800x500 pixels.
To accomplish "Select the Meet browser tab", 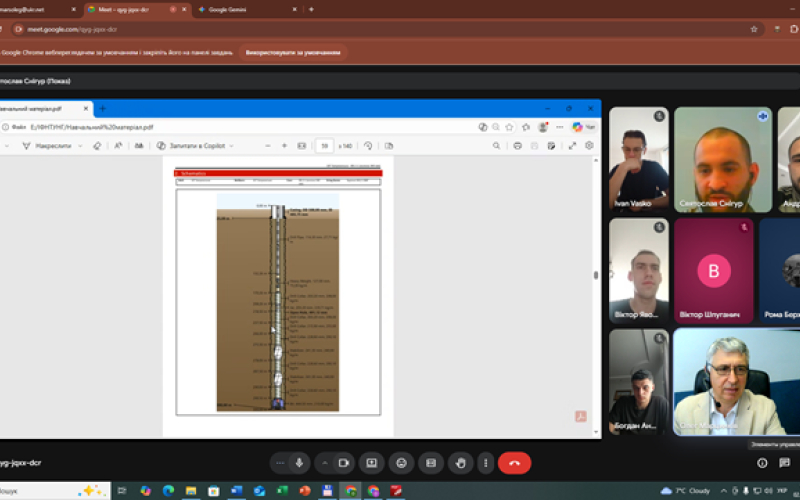I will click(x=125, y=9).
